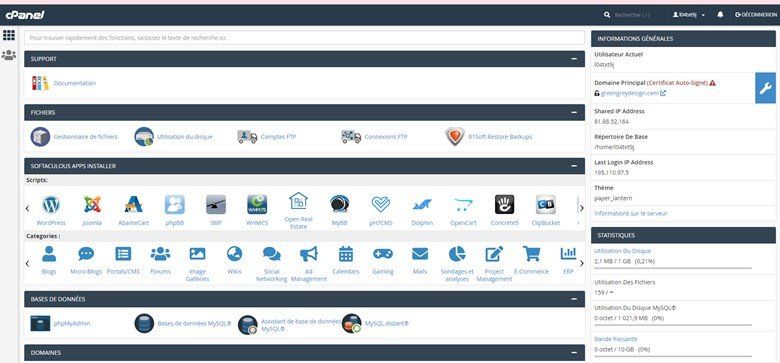Open the ClipBucket script icon
This screenshot has width=780, height=363.
pos(546,204)
